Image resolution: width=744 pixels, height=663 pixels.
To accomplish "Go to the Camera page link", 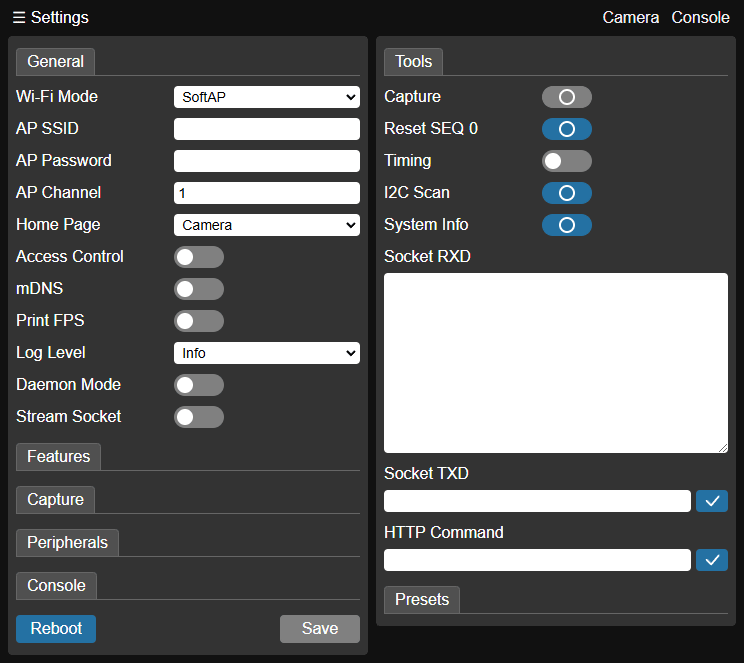I will point(630,18).
